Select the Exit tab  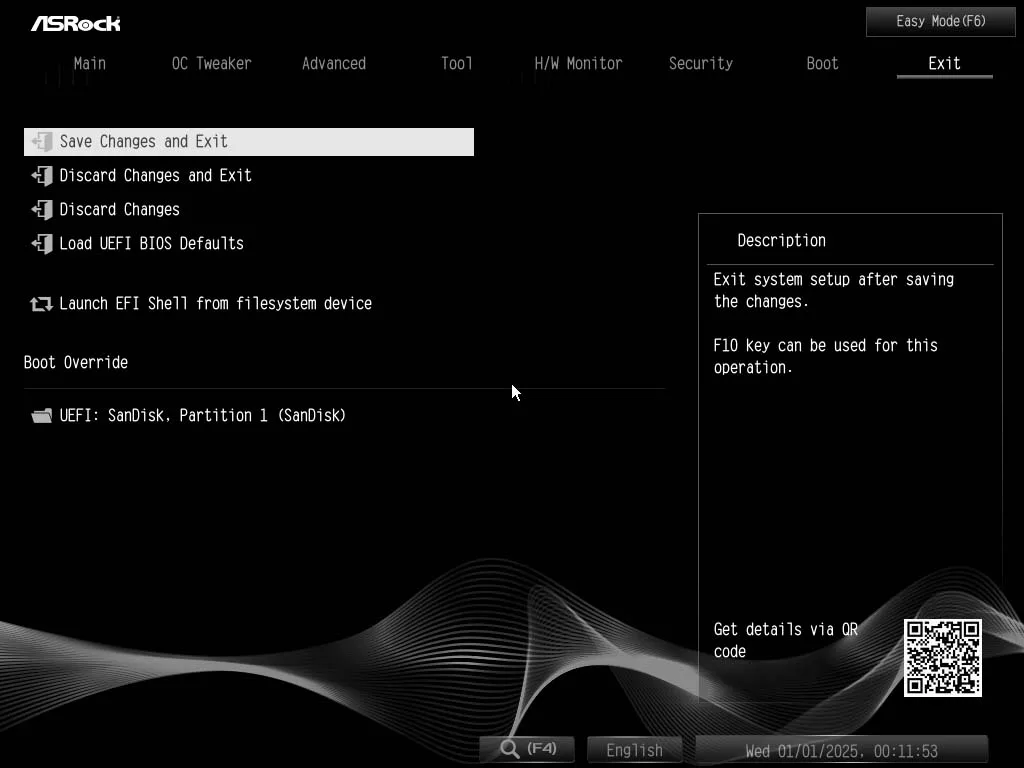pyautogui.click(x=944, y=63)
